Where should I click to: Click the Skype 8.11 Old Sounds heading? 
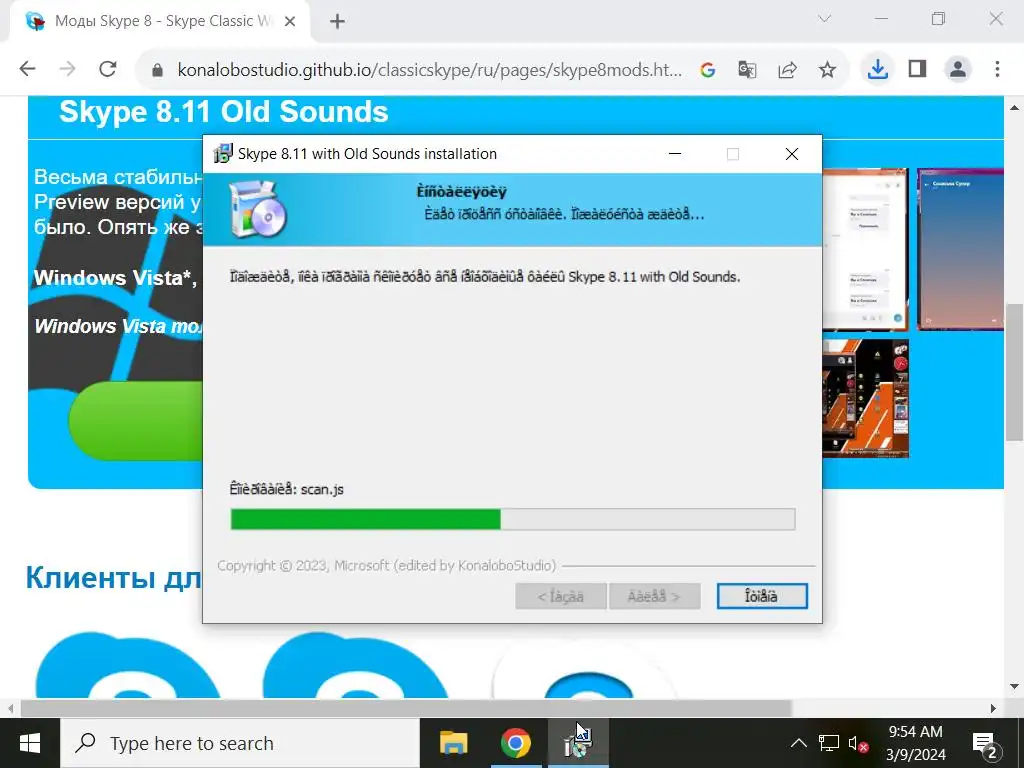223,112
